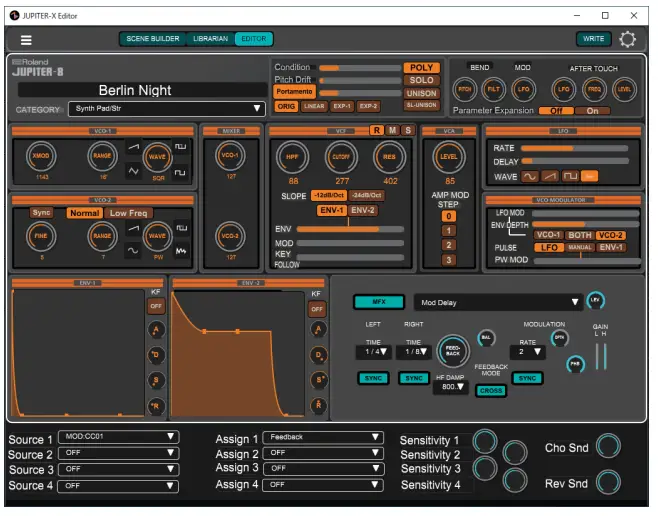Toggle the Portamento button
The width and height of the screenshot is (658, 516).
(x=294, y=92)
